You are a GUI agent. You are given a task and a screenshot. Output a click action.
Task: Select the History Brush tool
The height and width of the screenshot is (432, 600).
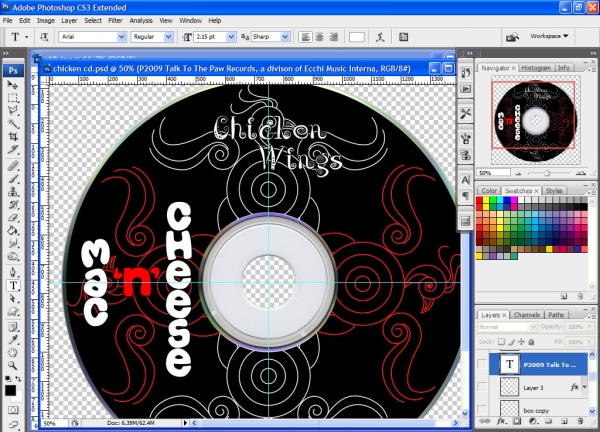pos(13,205)
